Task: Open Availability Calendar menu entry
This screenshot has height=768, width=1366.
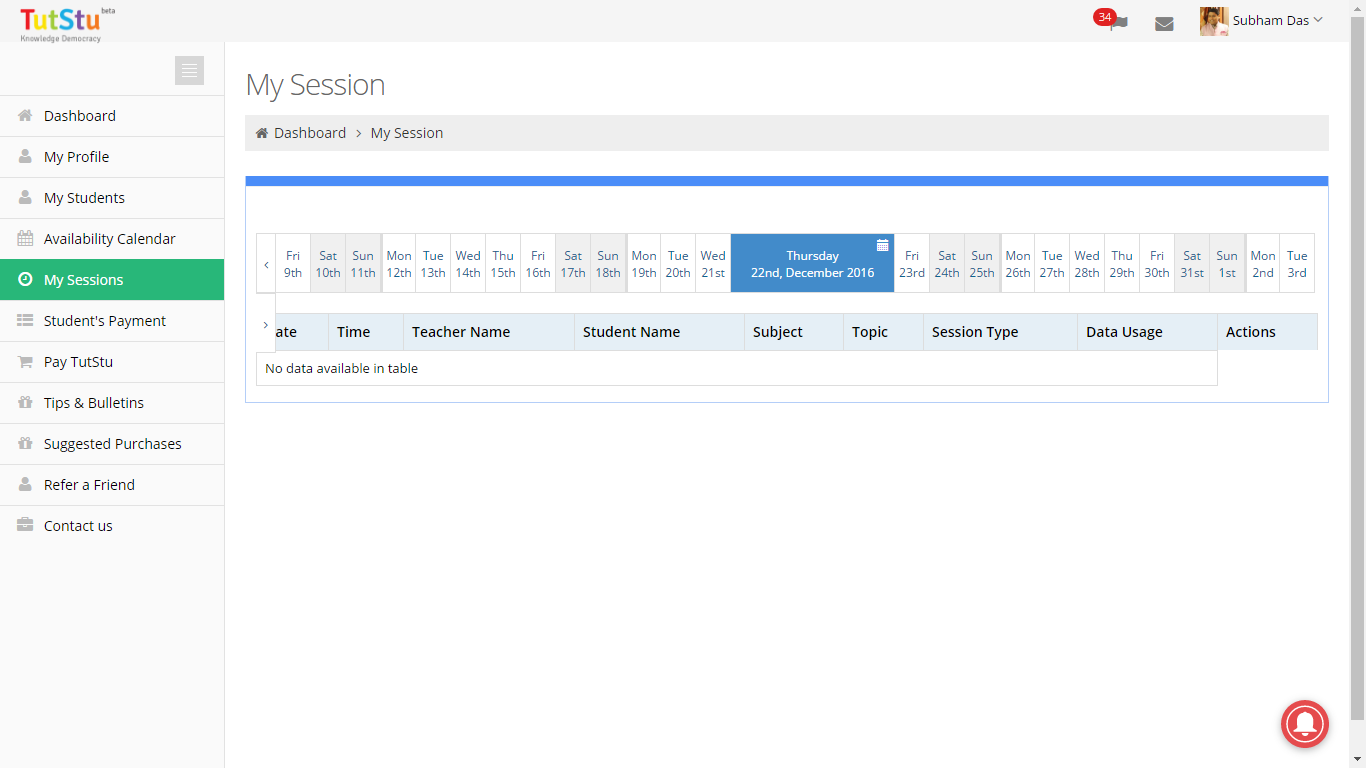Action: [112, 239]
